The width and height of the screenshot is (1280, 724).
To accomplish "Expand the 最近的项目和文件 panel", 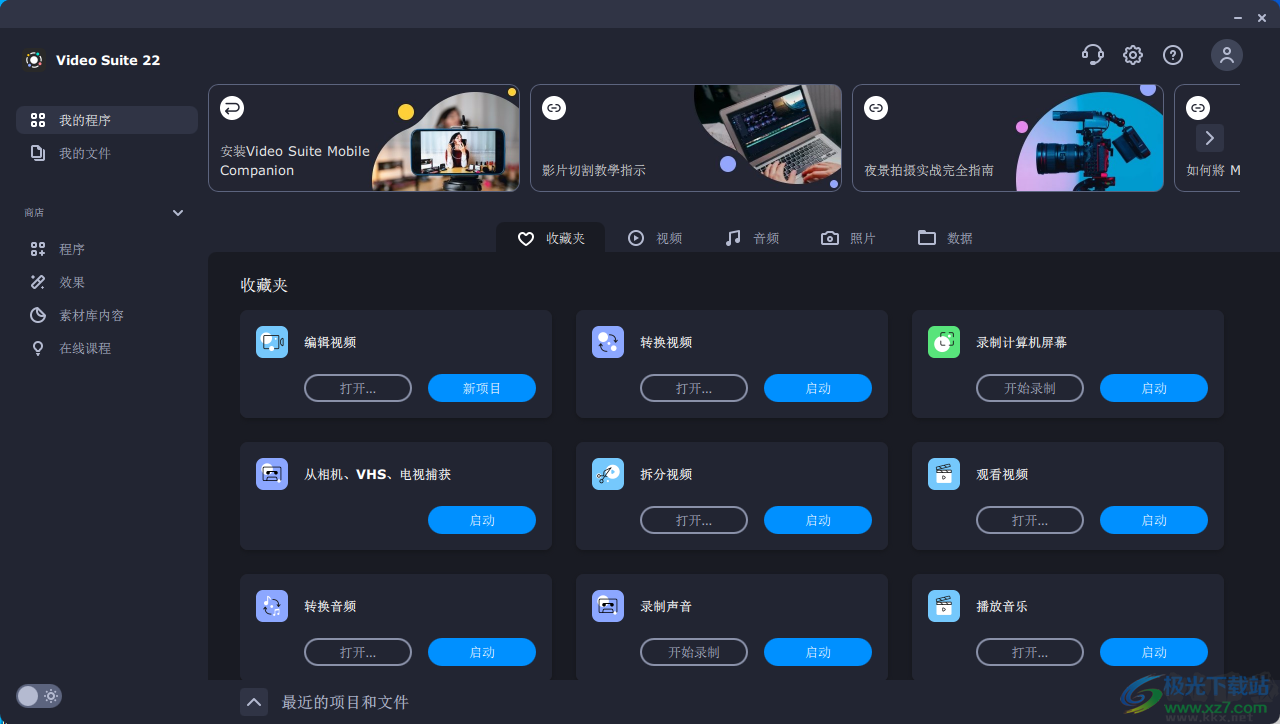I will pos(254,702).
